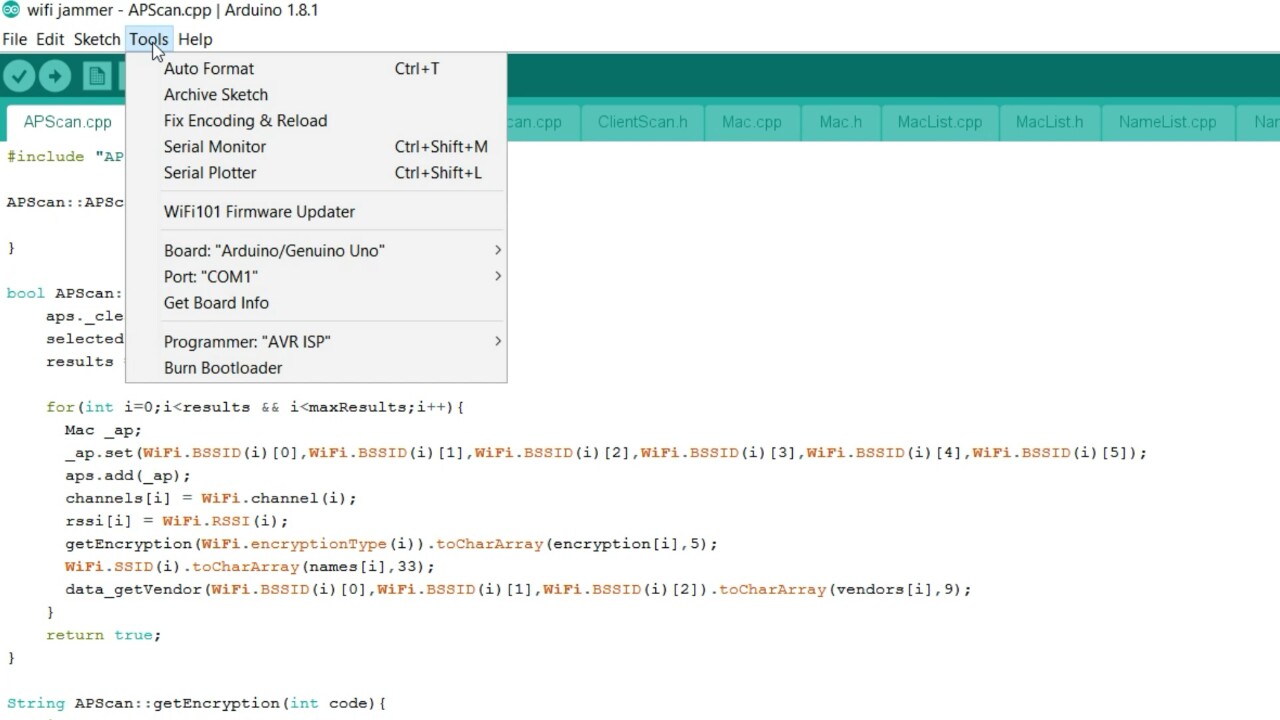1280x720 pixels.
Task: Click the "_ap.set(WiFi.BSSID..." code line
Action: click(x=606, y=453)
